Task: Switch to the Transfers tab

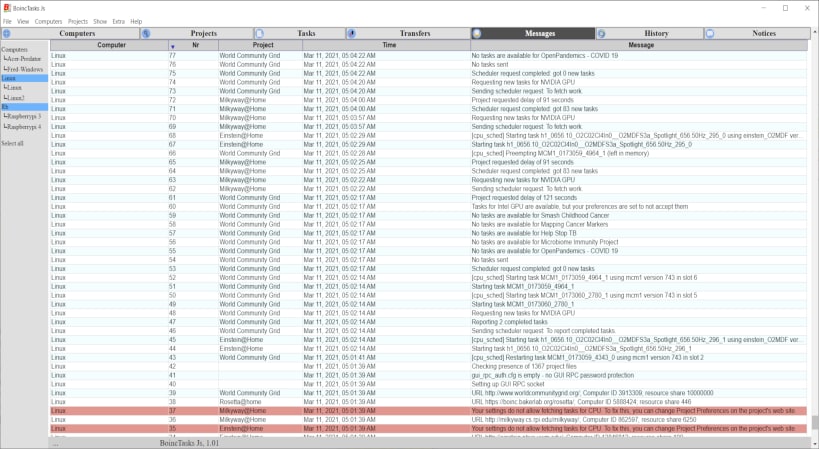Action: tap(408, 33)
